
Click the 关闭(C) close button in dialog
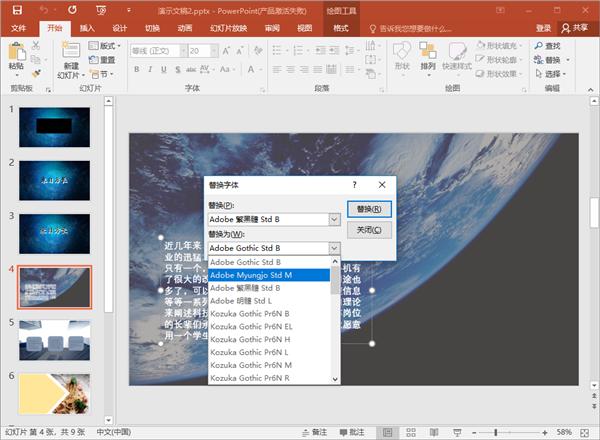tap(369, 230)
